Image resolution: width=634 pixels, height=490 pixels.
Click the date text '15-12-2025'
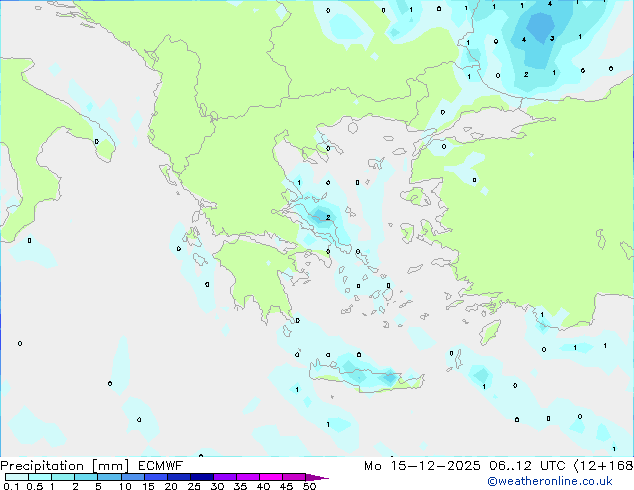(x=435, y=466)
